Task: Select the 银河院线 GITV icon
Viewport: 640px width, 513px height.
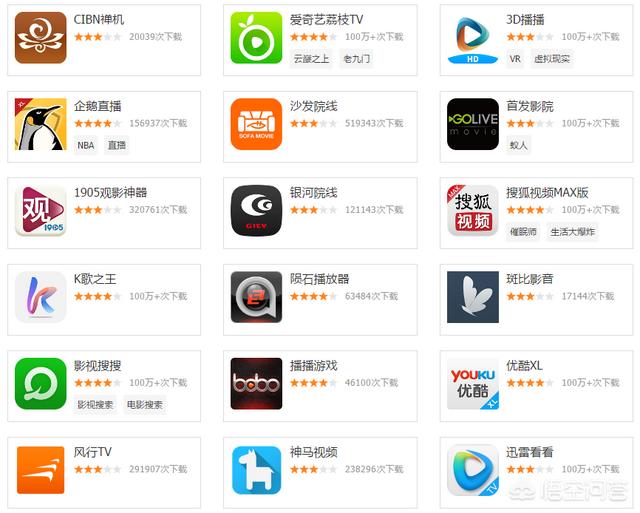Action: pyautogui.click(x=256, y=211)
